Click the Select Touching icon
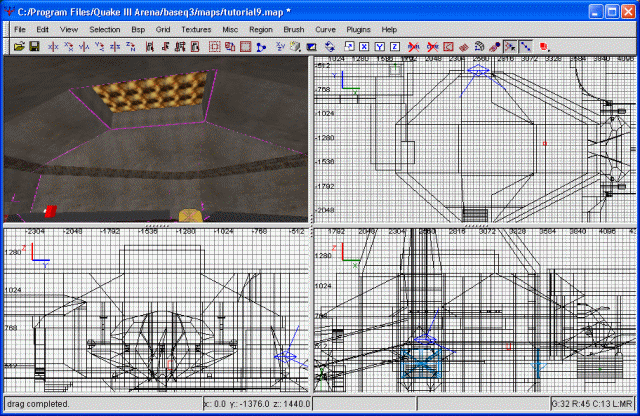The width and height of the screenshot is (640, 416). 165,47
